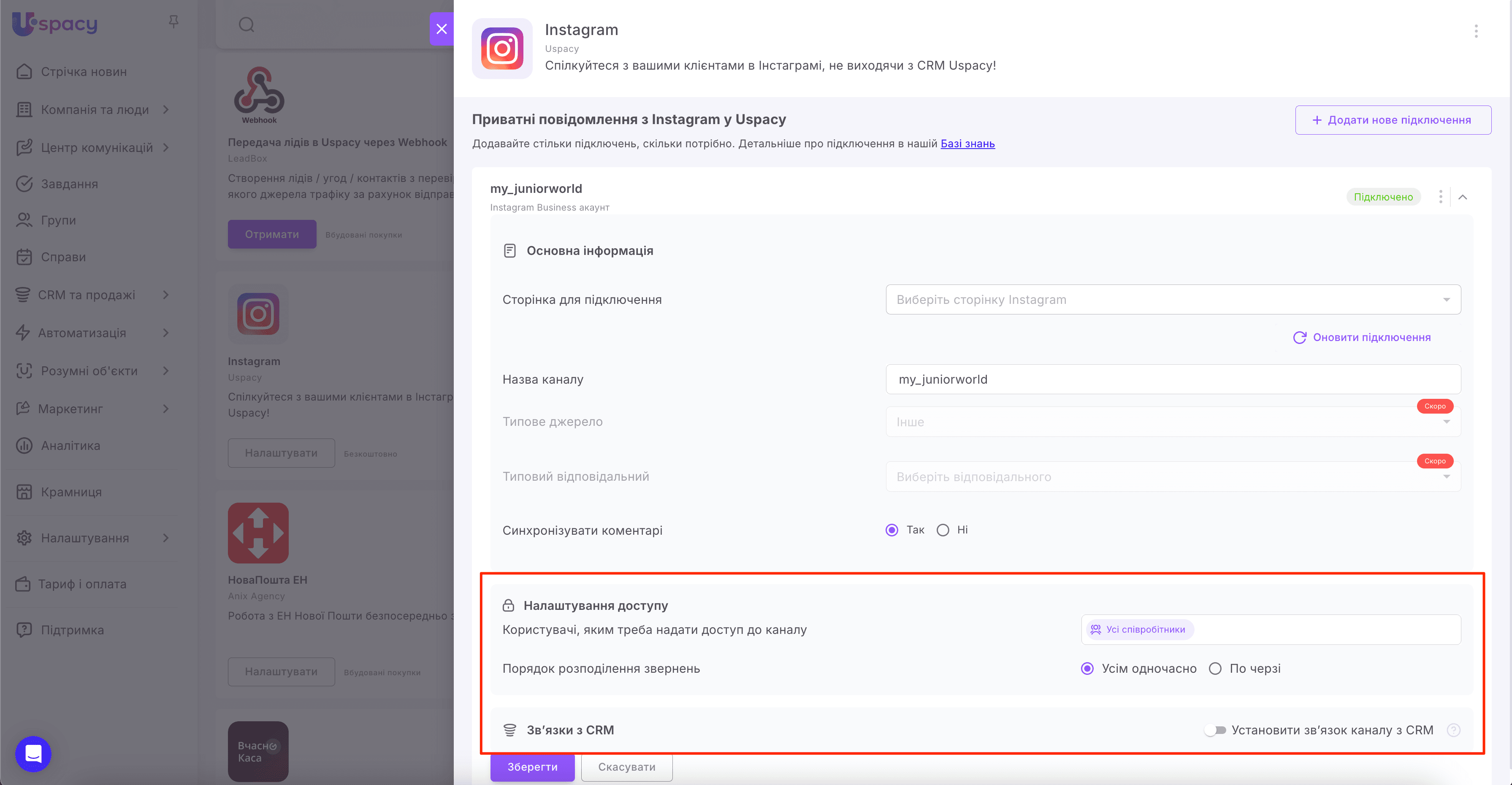This screenshot has height=785, width=1512.
Task: Click the search magnifier icon
Action: coord(247,24)
